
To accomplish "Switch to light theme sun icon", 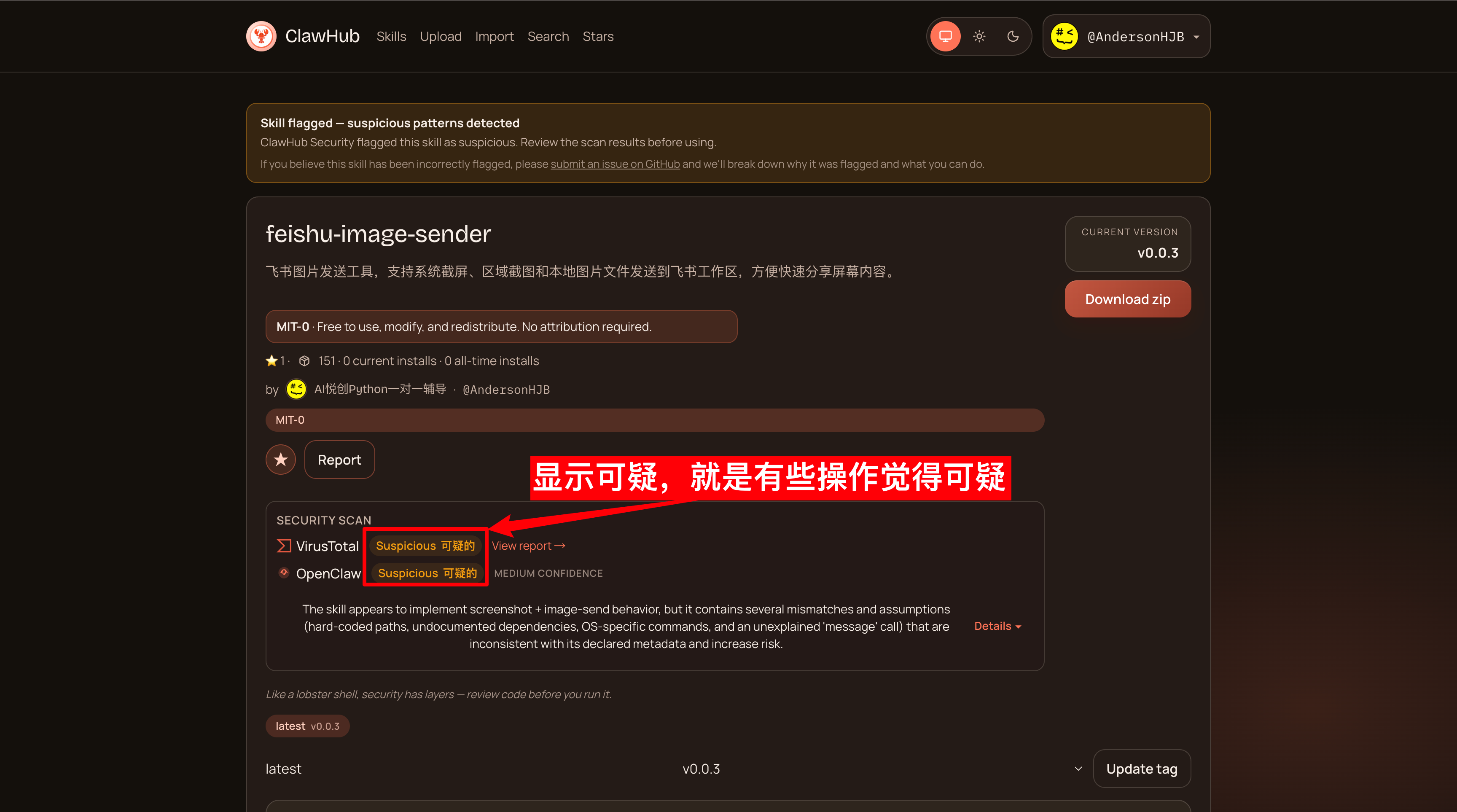I will (x=979, y=36).
